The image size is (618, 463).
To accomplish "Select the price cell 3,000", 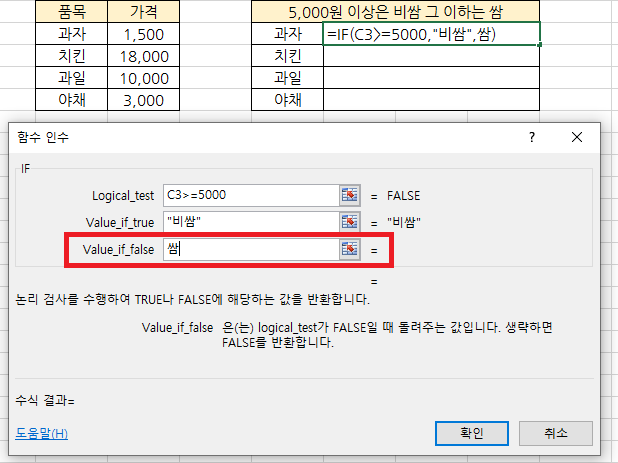I will pyautogui.click(x=143, y=100).
